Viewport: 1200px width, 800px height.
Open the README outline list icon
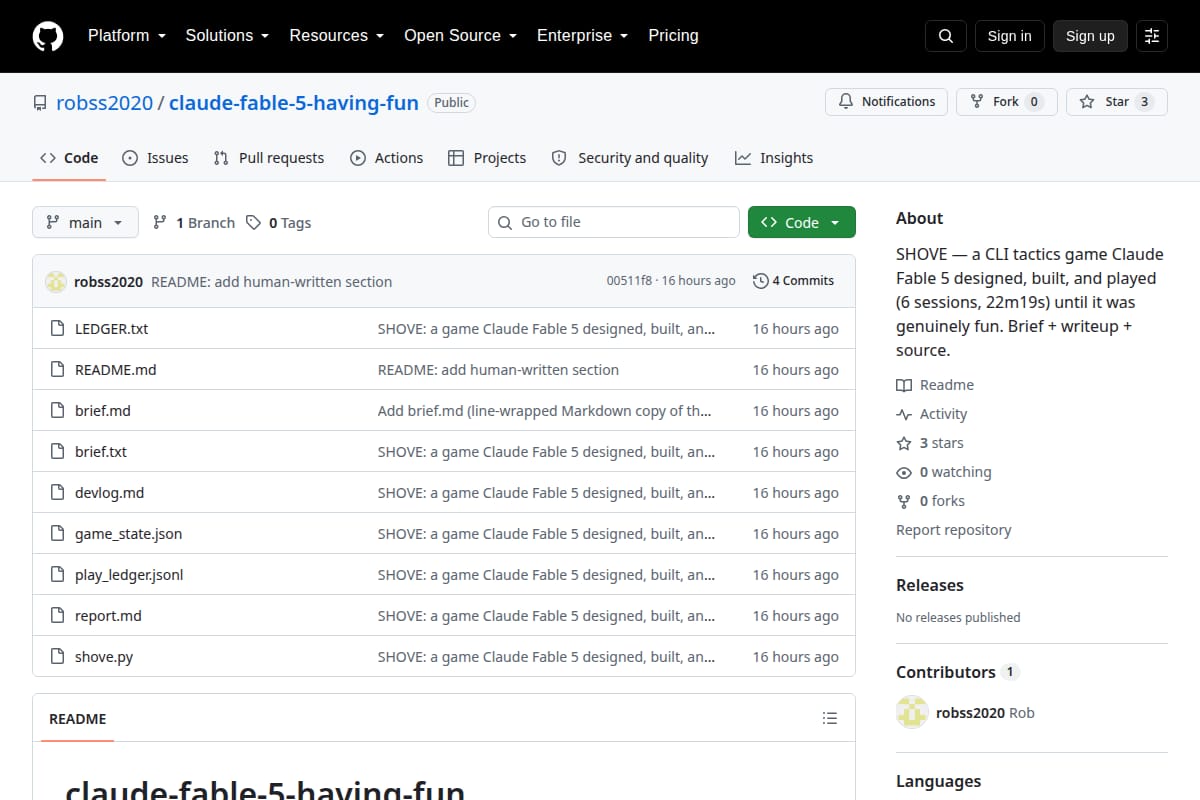829,718
